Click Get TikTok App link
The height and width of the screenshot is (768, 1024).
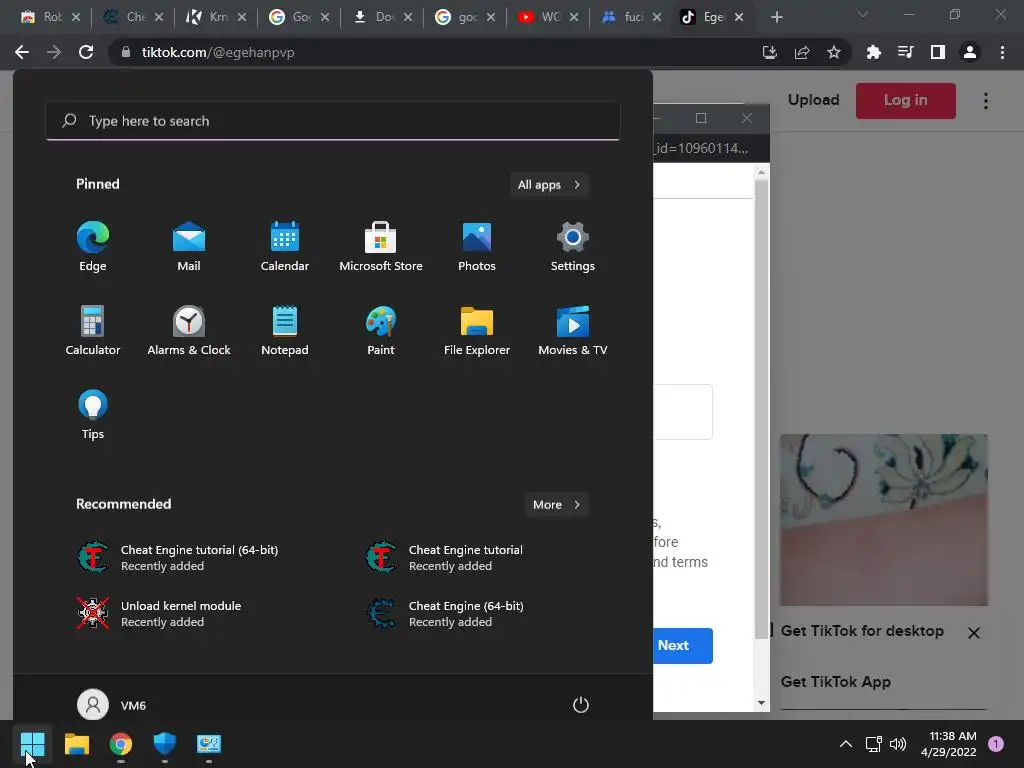point(835,682)
